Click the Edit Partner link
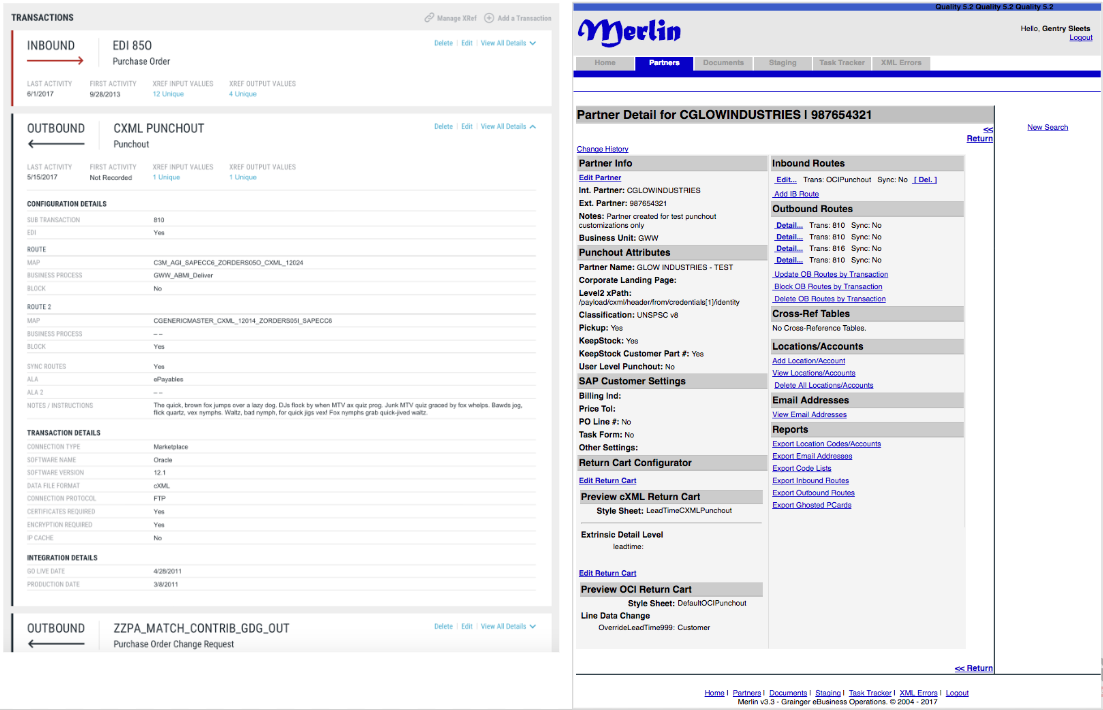This screenshot has height=710, width=1103. point(600,178)
